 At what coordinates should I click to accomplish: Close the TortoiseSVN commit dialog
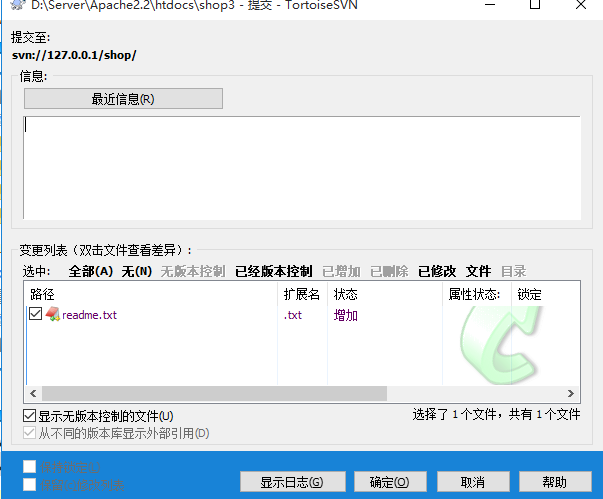[x=581, y=6]
